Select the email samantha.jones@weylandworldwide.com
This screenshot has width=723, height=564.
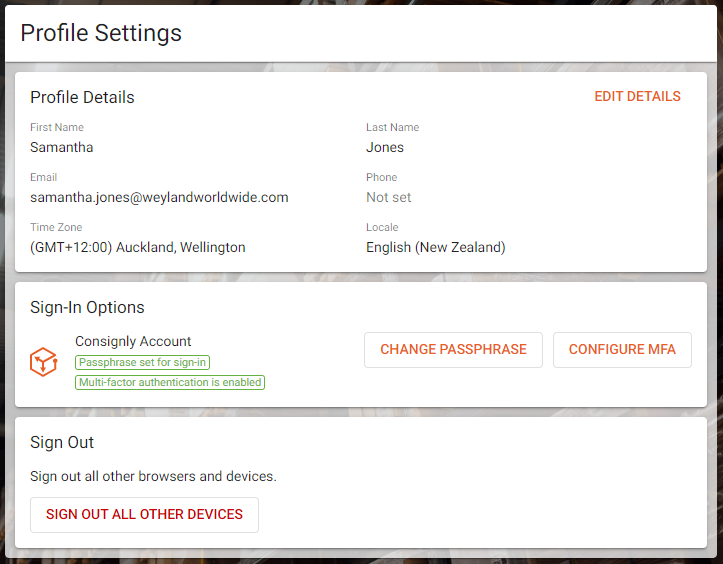(x=159, y=198)
